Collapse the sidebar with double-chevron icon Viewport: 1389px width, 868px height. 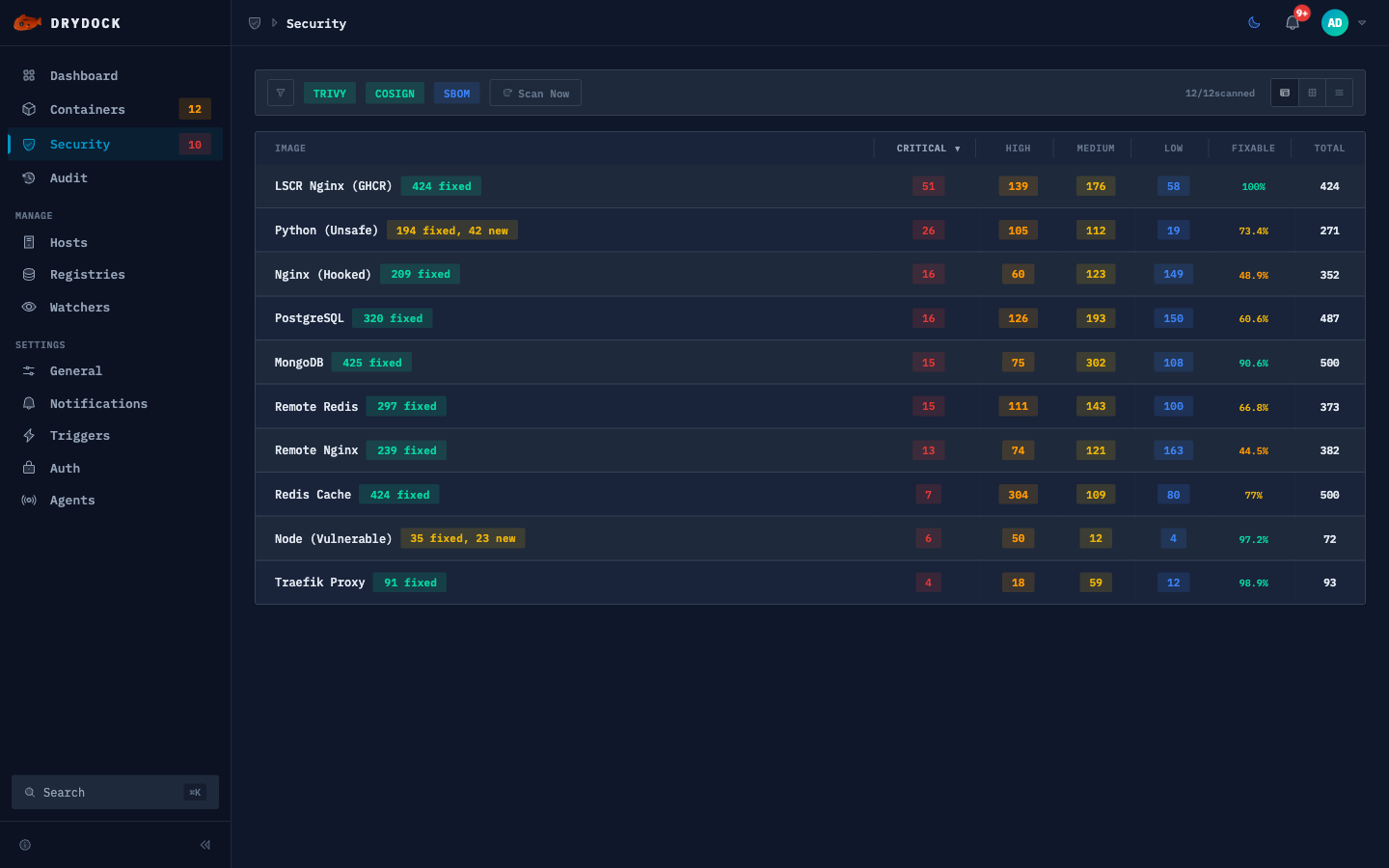point(205,845)
